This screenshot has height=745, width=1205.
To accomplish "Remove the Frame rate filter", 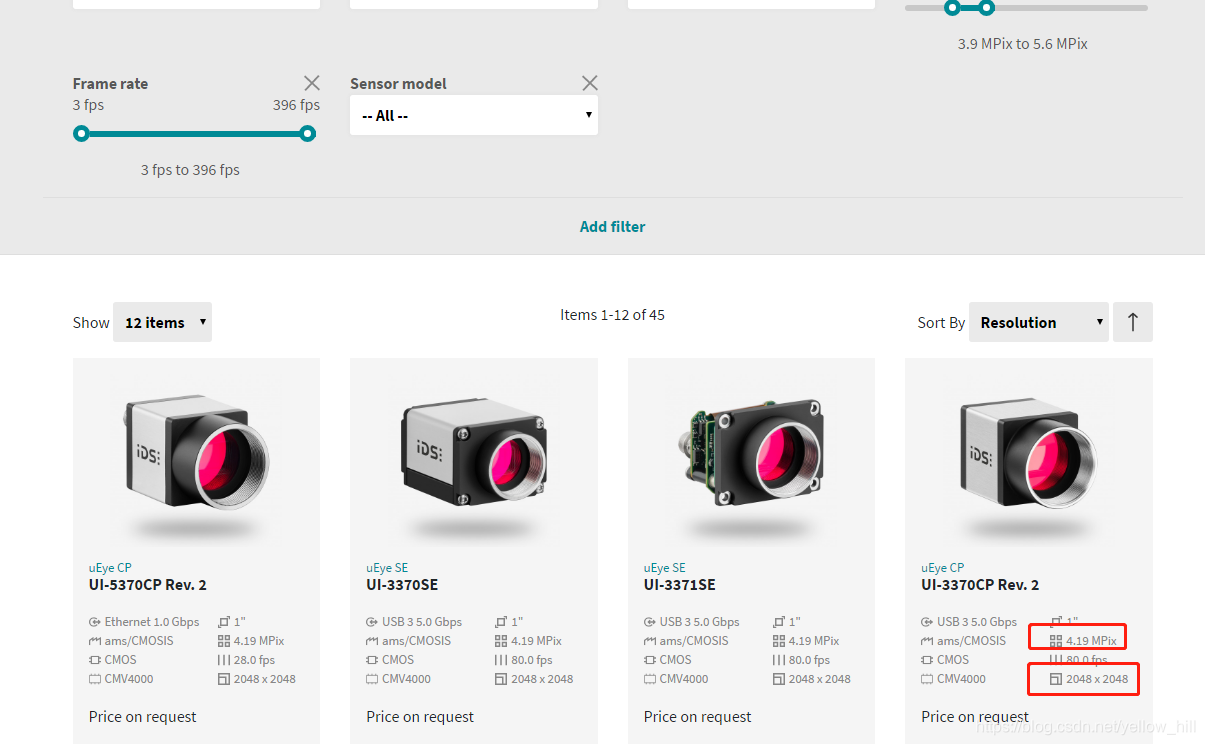I will (312, 83).
